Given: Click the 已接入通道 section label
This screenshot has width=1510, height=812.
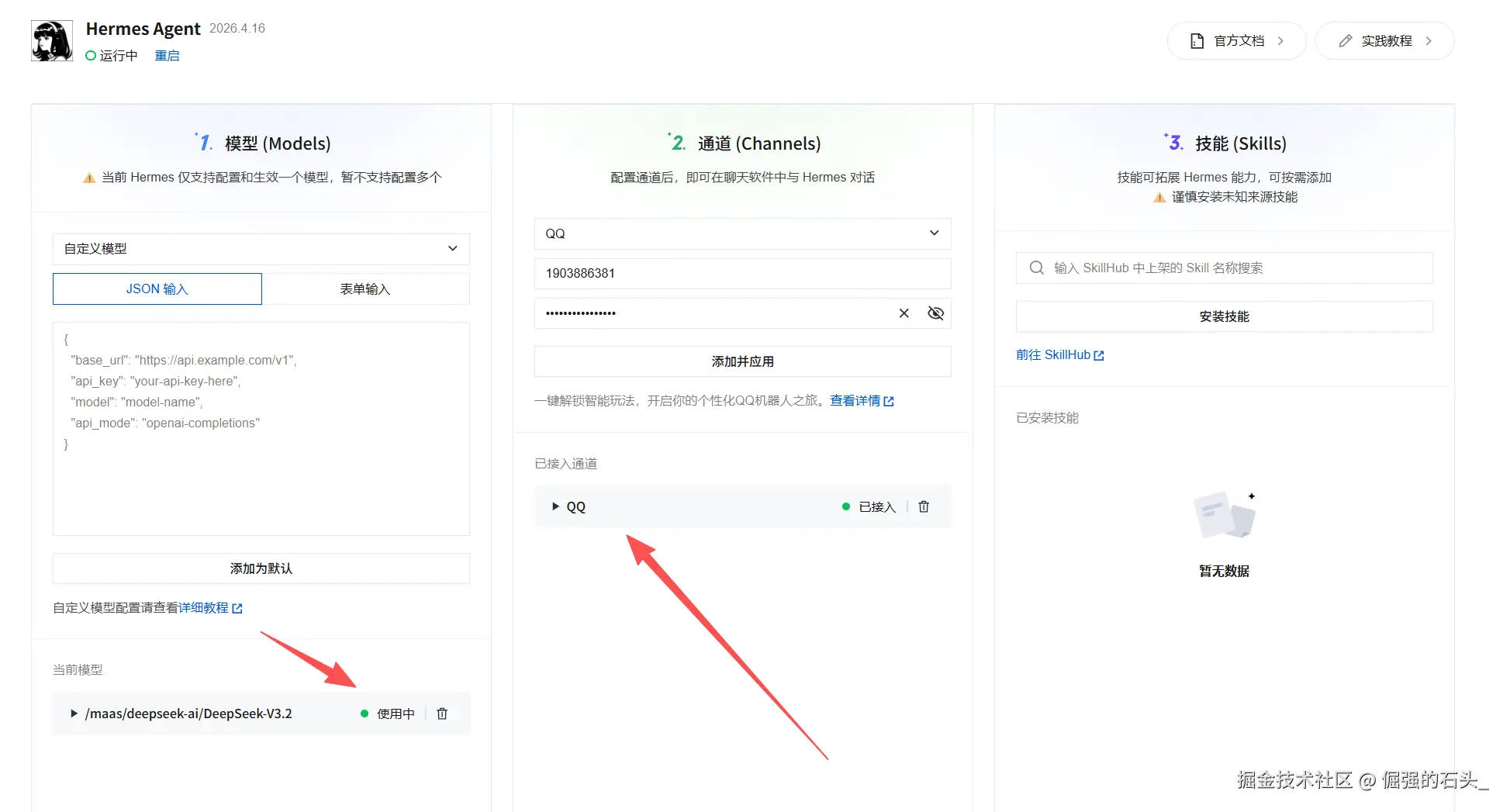Looking at the screenshot, I should [x=566, y=464].
